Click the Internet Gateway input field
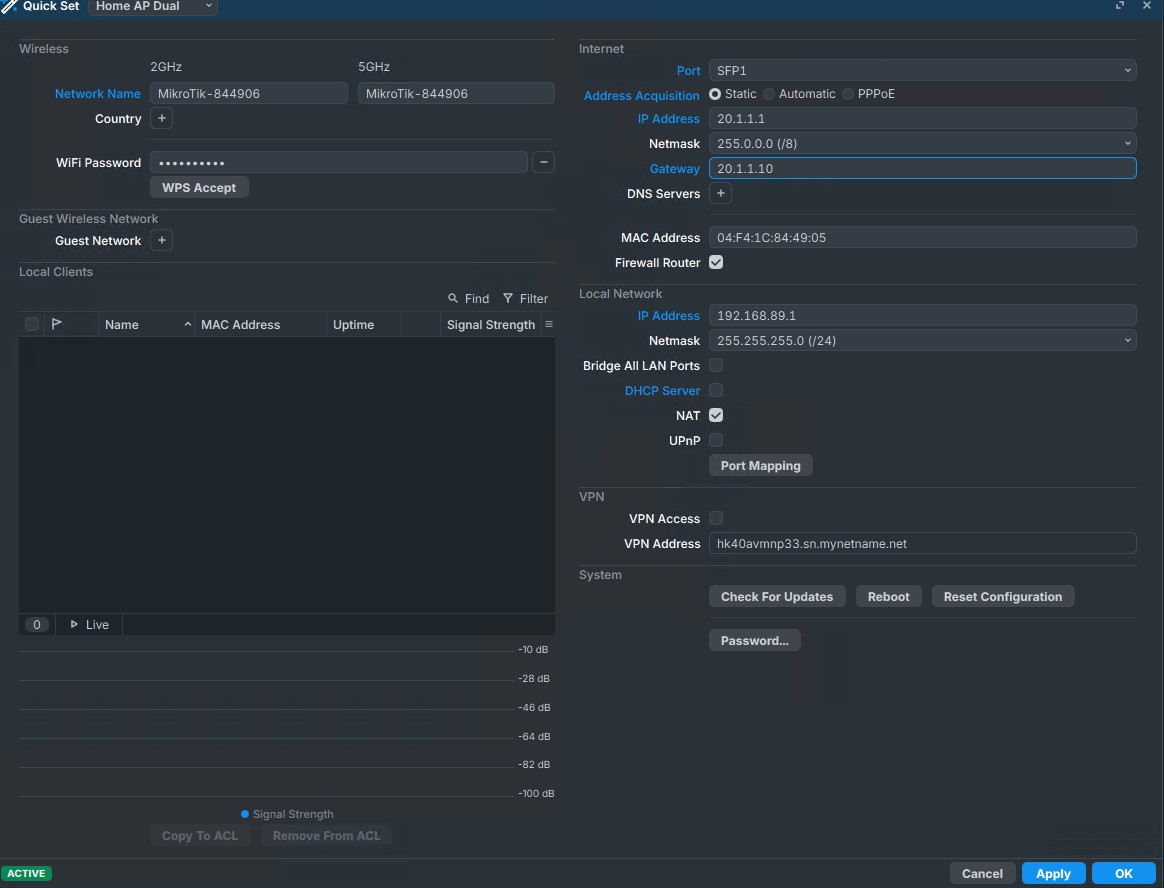1164x888 pixels. (921, 169)
